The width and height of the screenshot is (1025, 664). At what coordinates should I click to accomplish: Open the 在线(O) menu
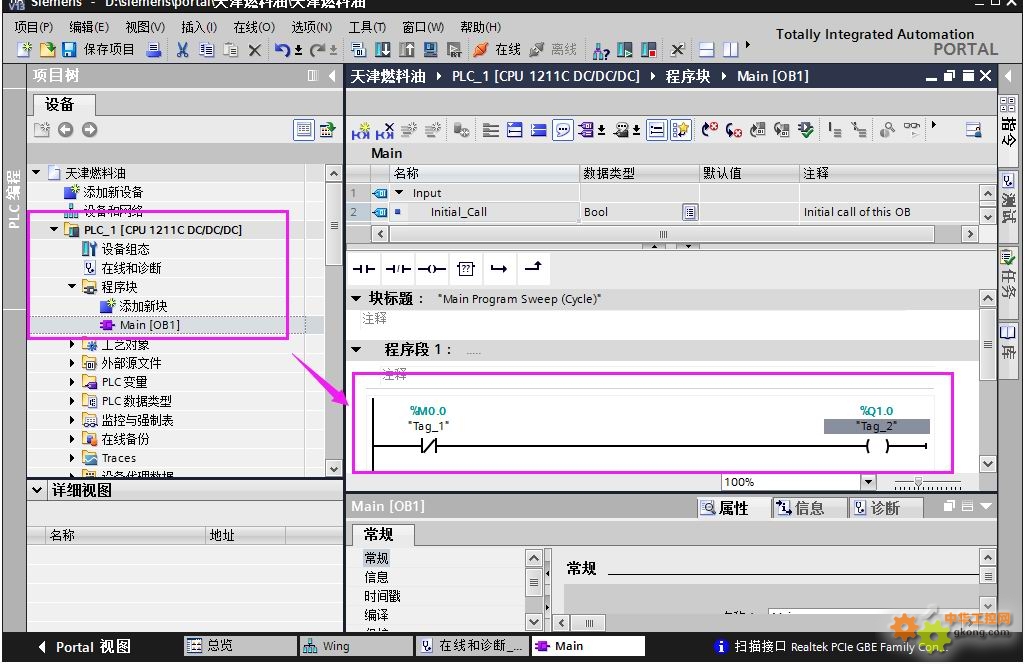coord(254,27)
